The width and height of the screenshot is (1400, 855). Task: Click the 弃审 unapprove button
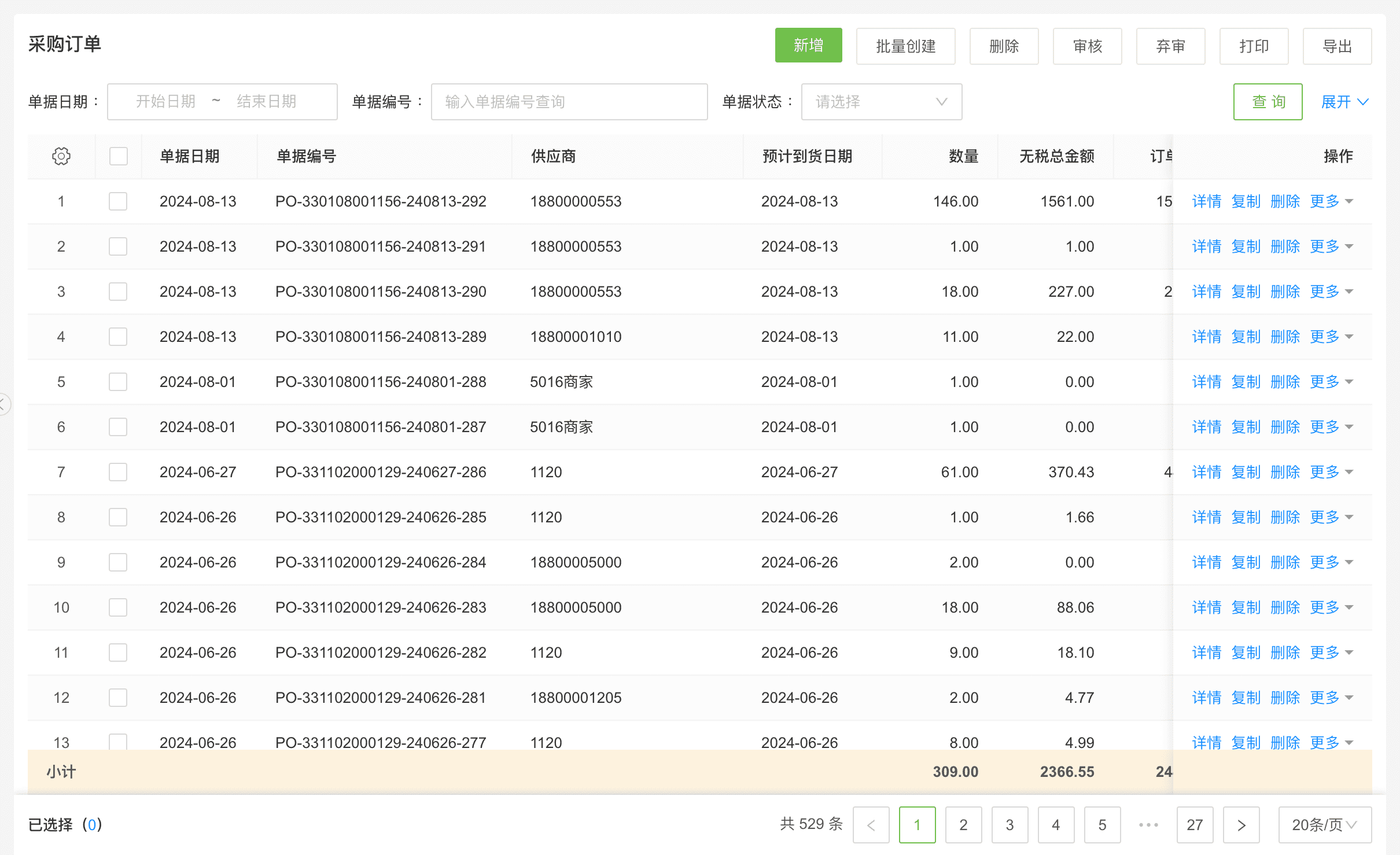click(x=1170, y=46)
